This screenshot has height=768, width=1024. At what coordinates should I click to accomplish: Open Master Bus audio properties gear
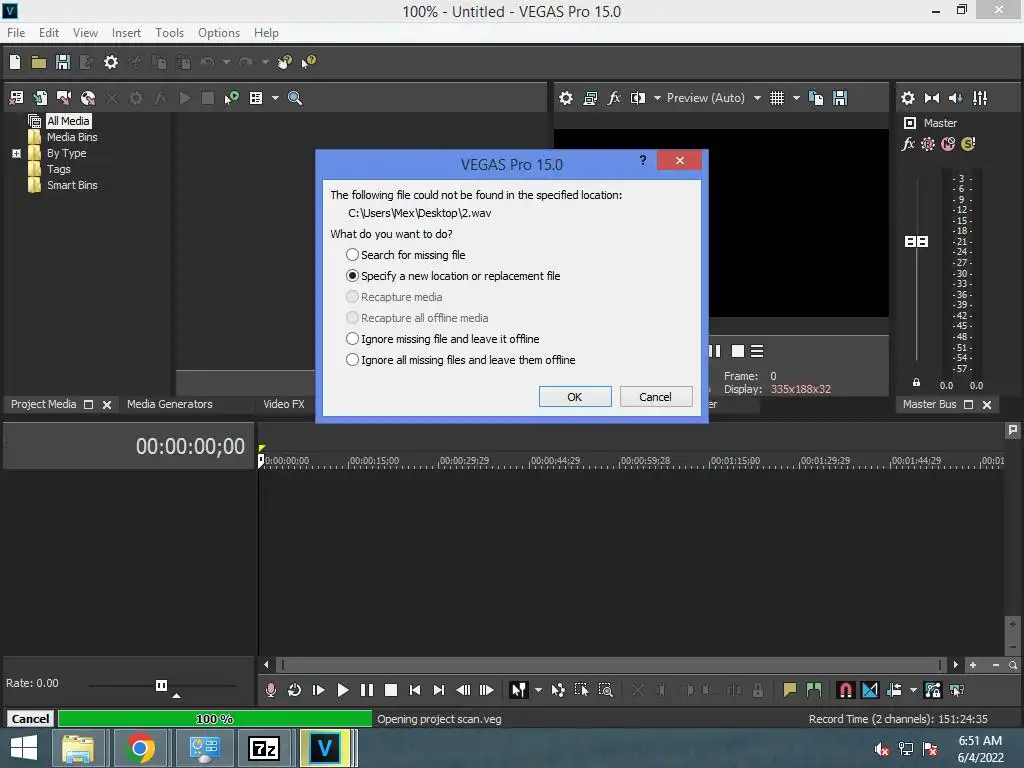pyautogui.click(x=908, y=98)
